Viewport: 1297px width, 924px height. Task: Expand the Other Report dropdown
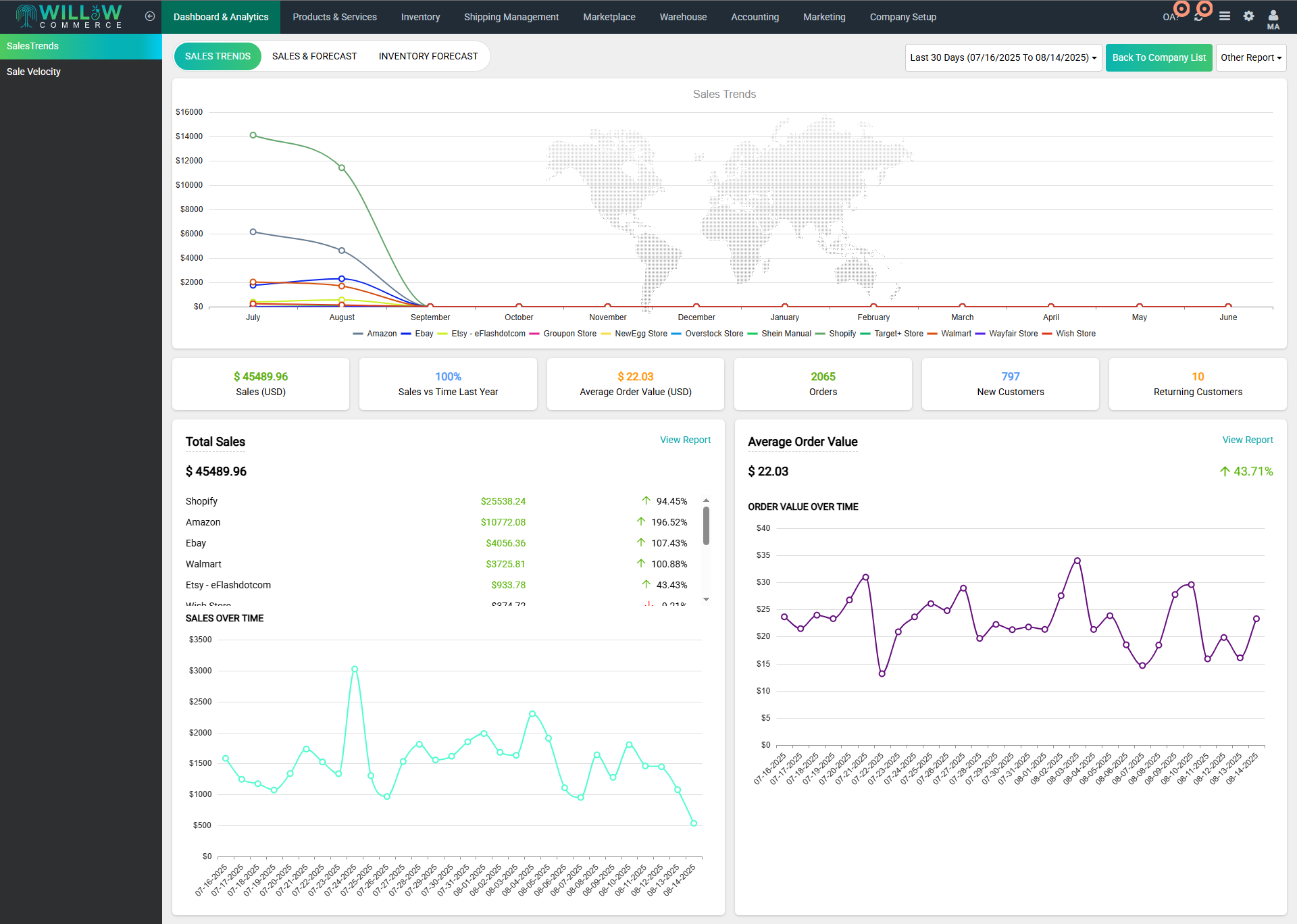click(x=1250, y=57)
